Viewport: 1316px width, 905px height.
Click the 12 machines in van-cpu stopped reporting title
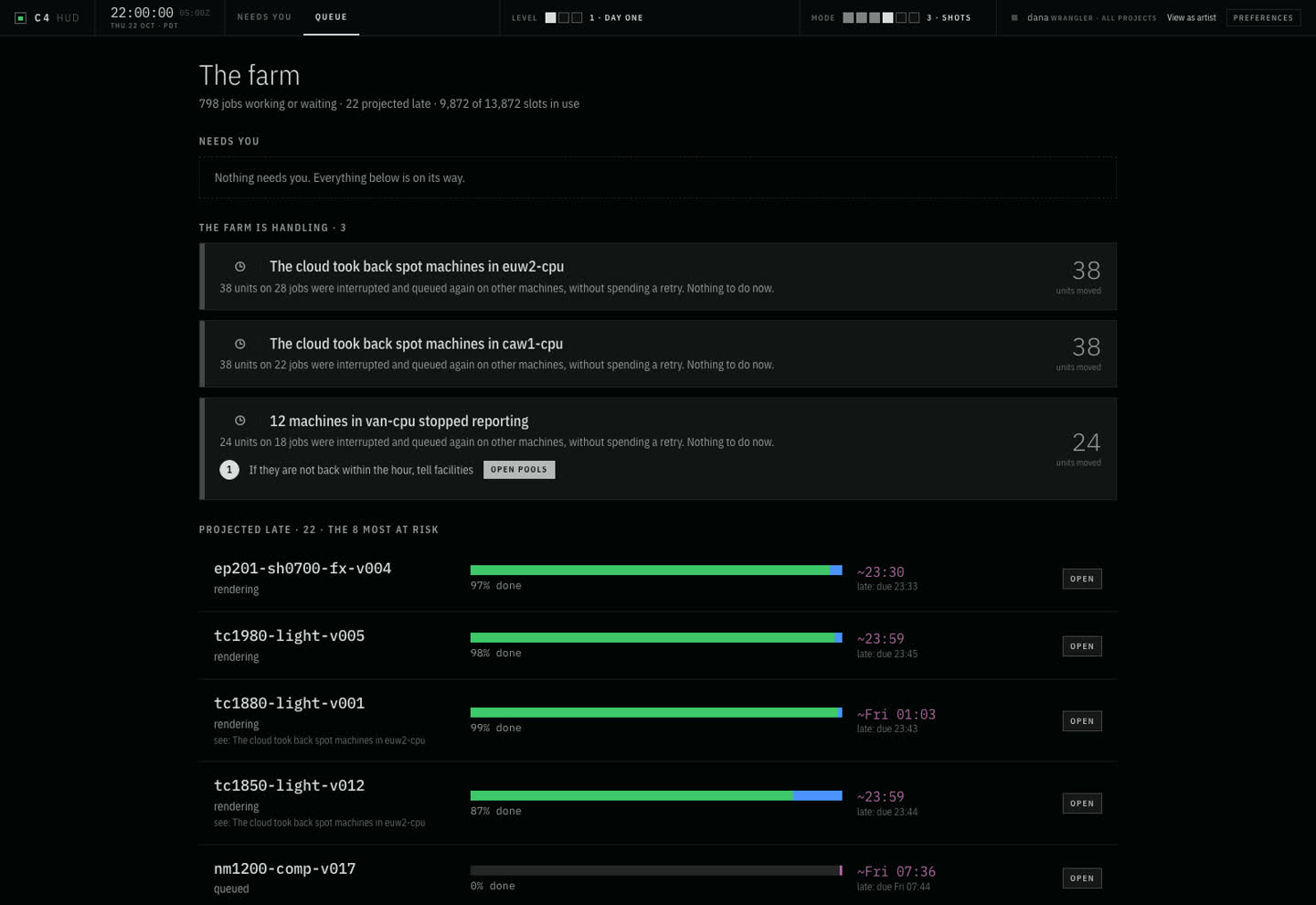point(398,421)
